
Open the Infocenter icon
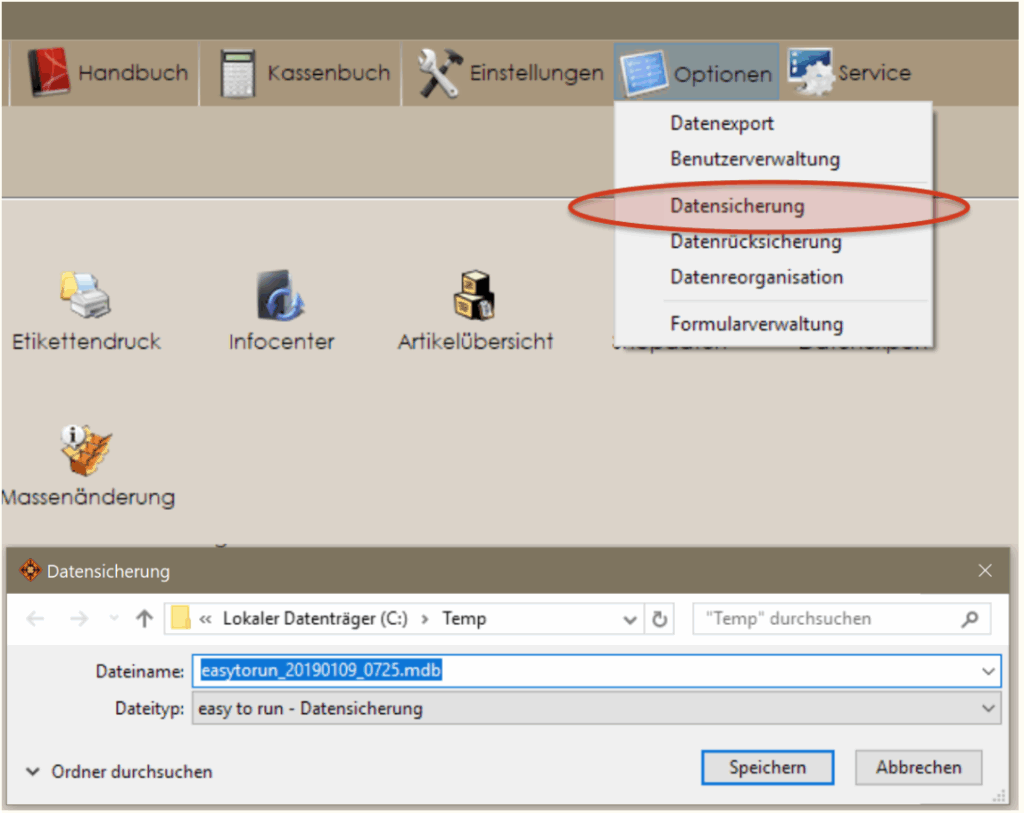[x=279, y=295]
